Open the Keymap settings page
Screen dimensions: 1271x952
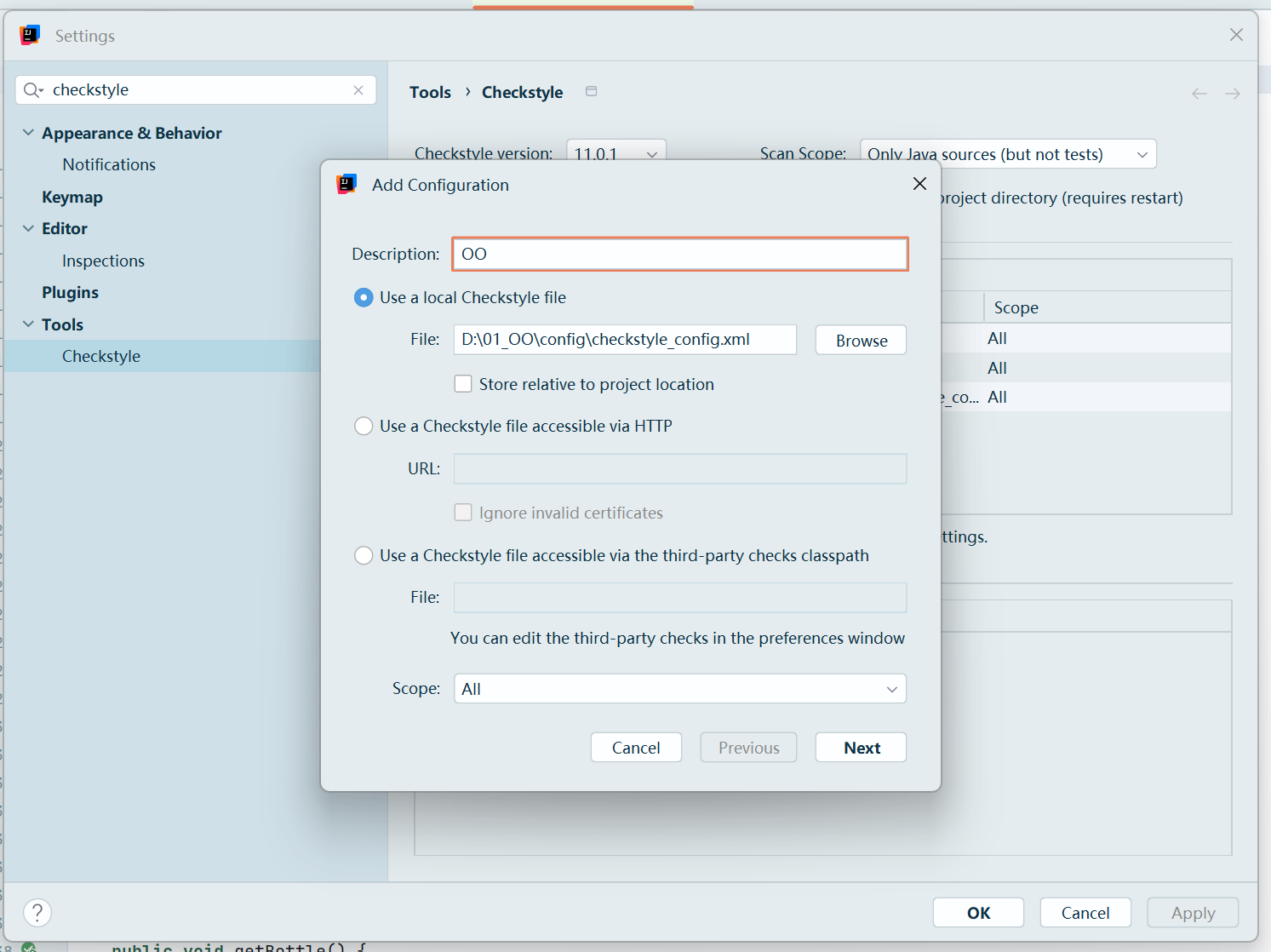(72, 197)
